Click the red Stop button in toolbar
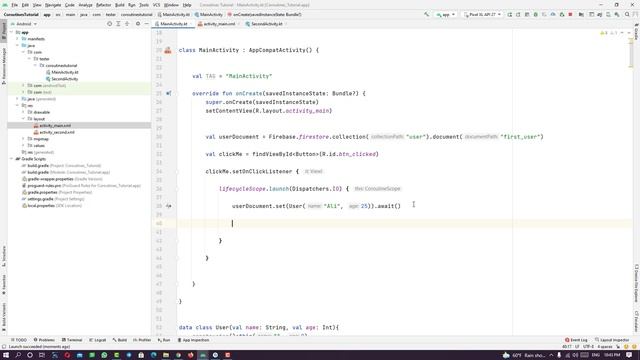The width and height of the screenshot is (640, 360). pyautogui.click(x=570, y=14)
